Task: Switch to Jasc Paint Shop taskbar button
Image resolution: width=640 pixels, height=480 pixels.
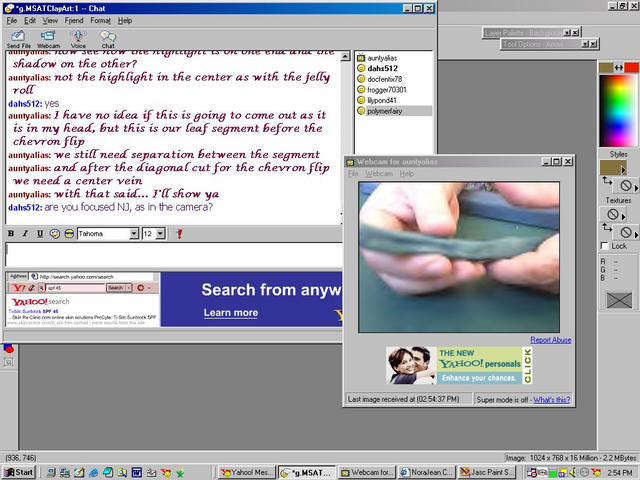Action: coord(486,472)
